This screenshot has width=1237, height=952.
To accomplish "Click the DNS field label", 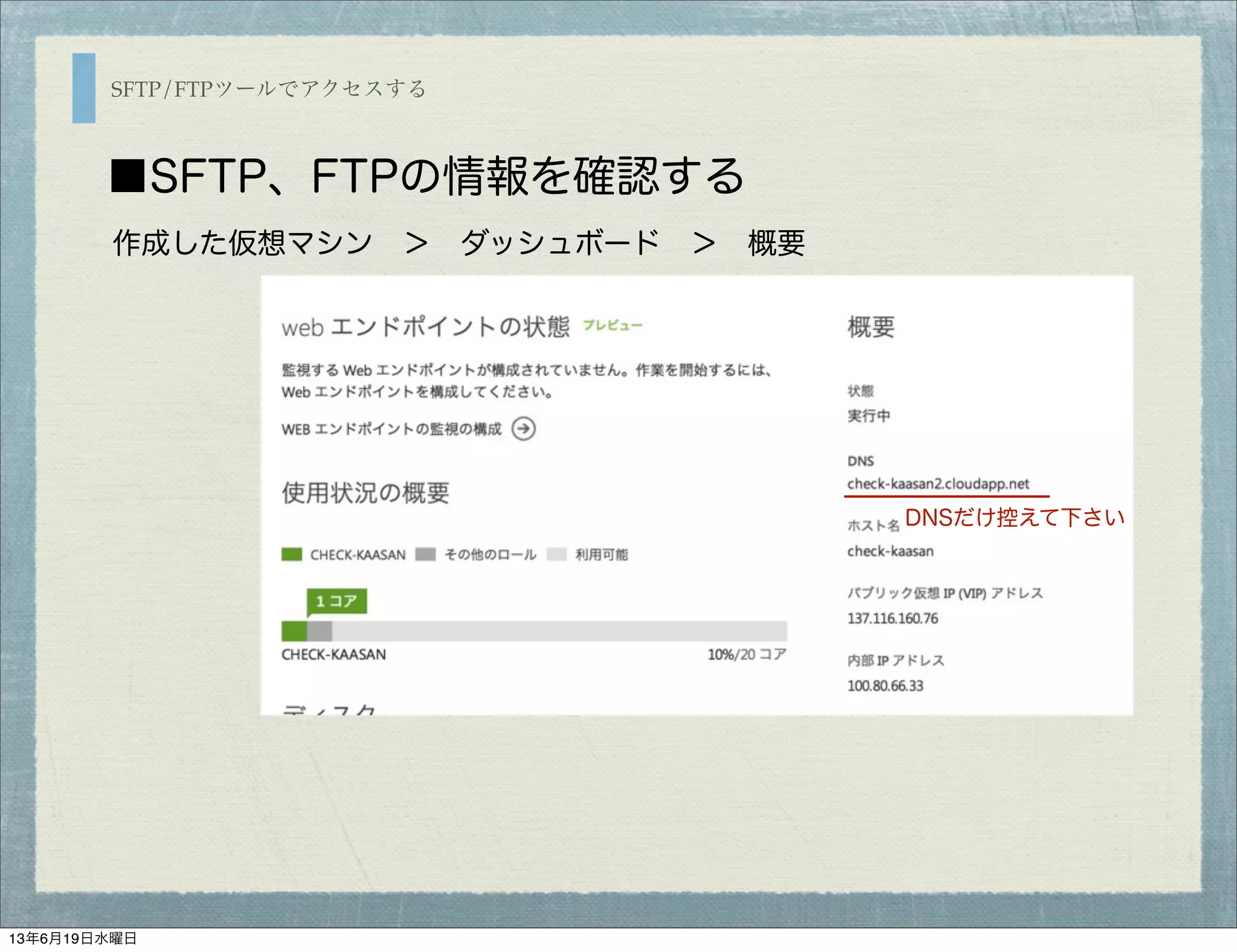I will 860,461.
